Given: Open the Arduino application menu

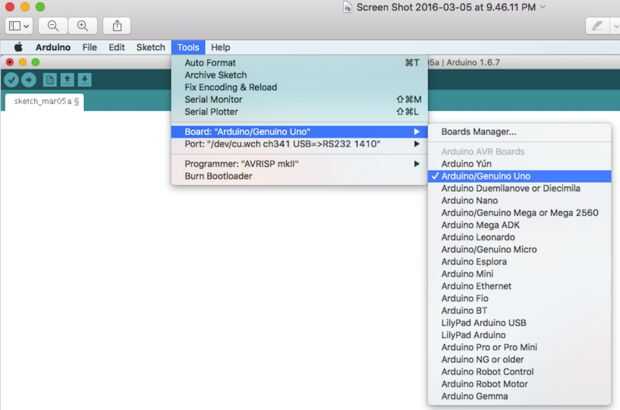Looking at the screenshot, I should coord(53,47).
